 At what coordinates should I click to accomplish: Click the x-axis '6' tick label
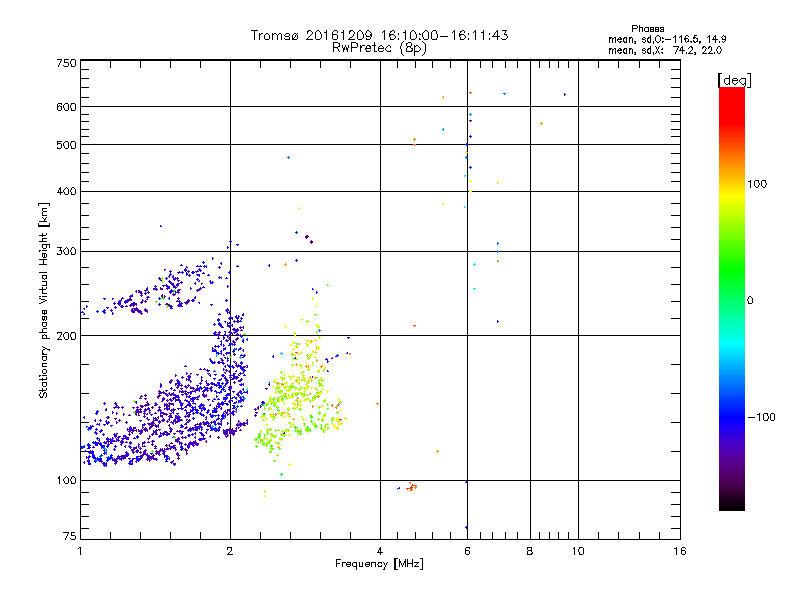click(x=467, y=551)
